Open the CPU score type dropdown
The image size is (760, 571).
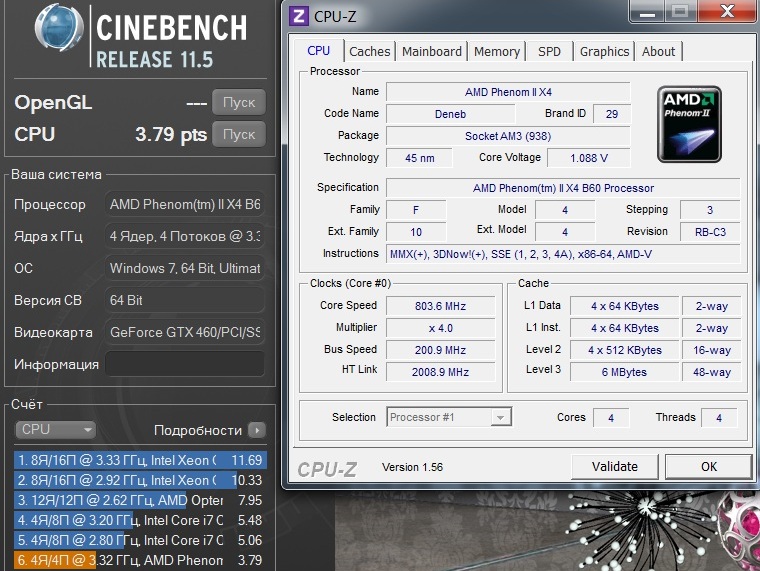[x=56, y=429]
